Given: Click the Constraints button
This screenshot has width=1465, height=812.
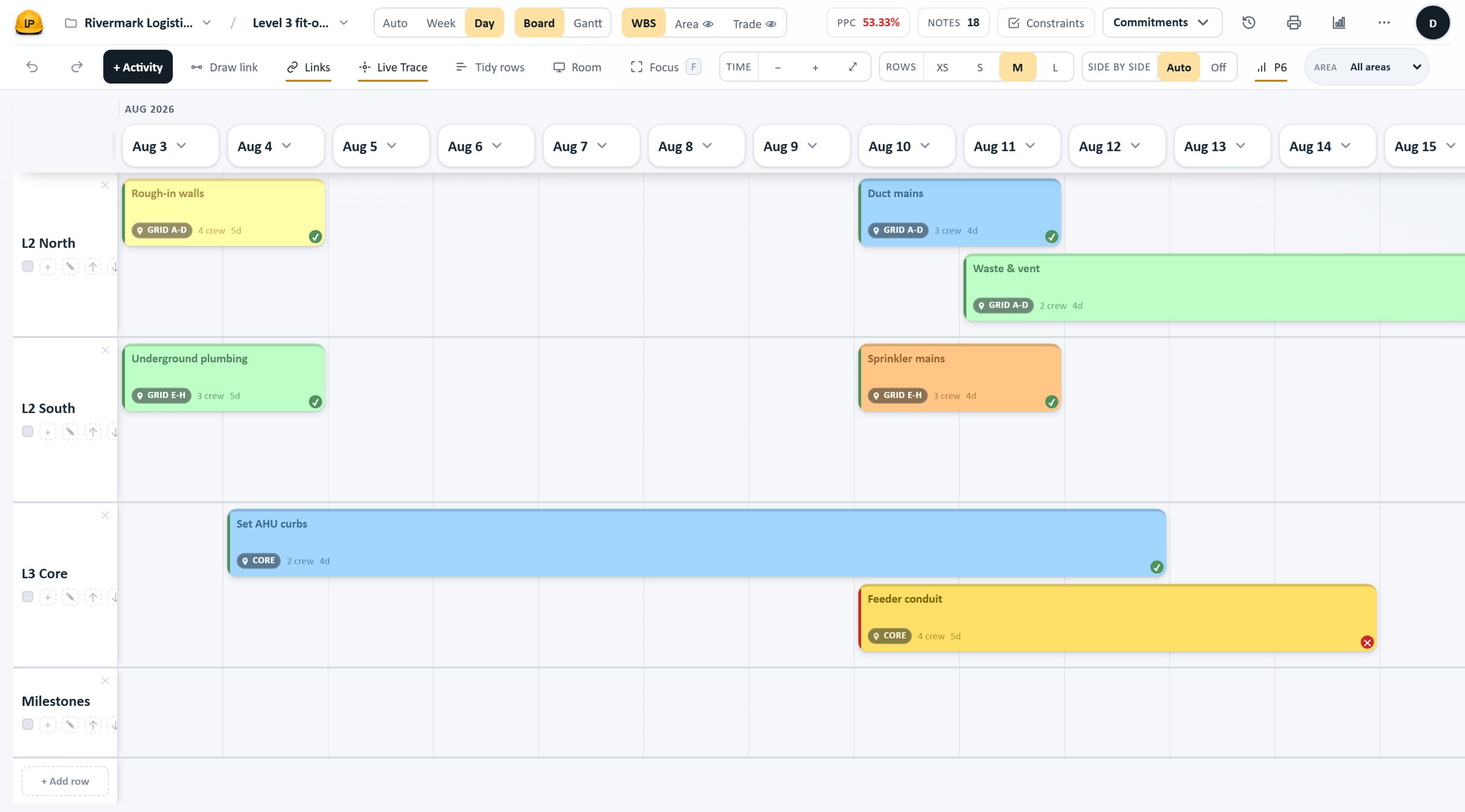Looking at the screenshot, I should pos(1046,23).
